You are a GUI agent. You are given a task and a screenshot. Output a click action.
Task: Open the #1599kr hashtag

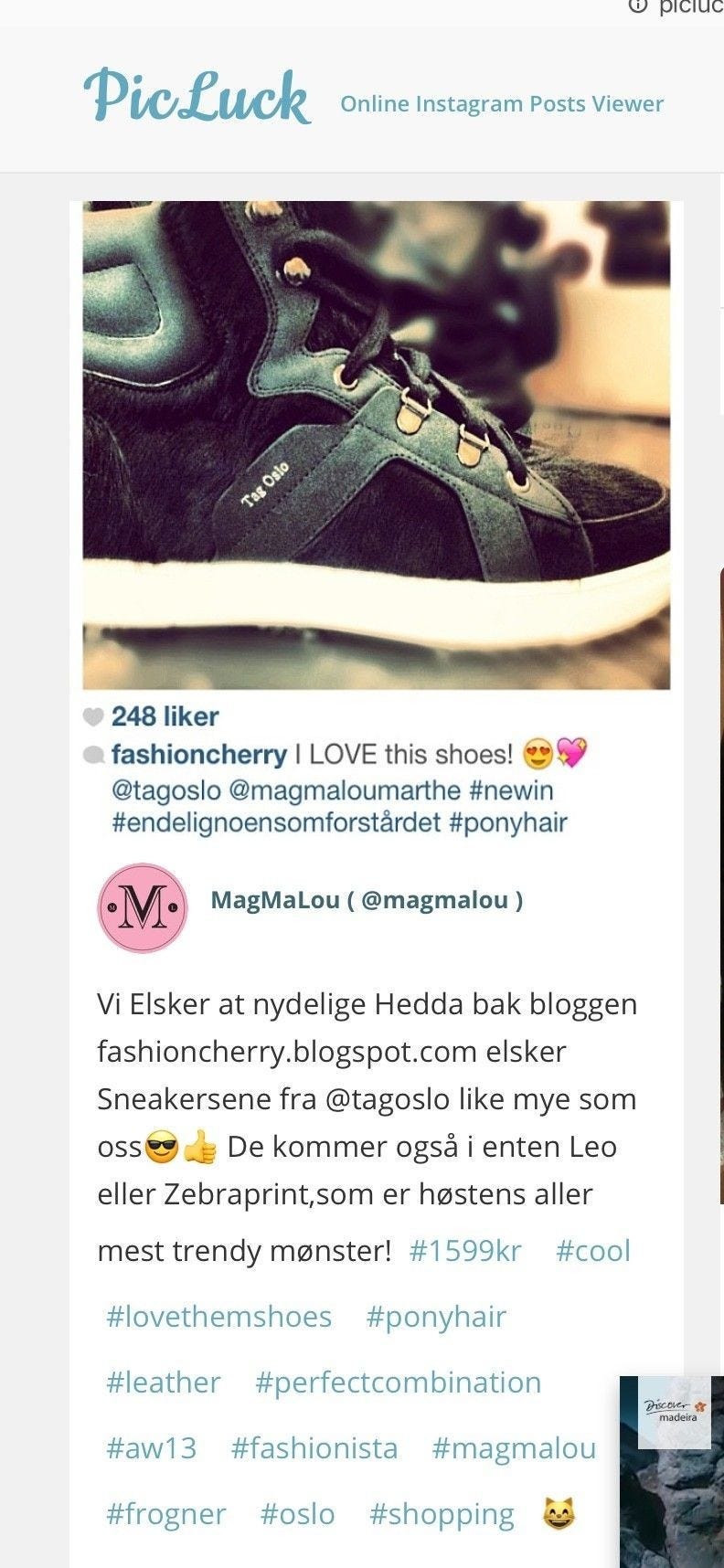[465, 1250]
